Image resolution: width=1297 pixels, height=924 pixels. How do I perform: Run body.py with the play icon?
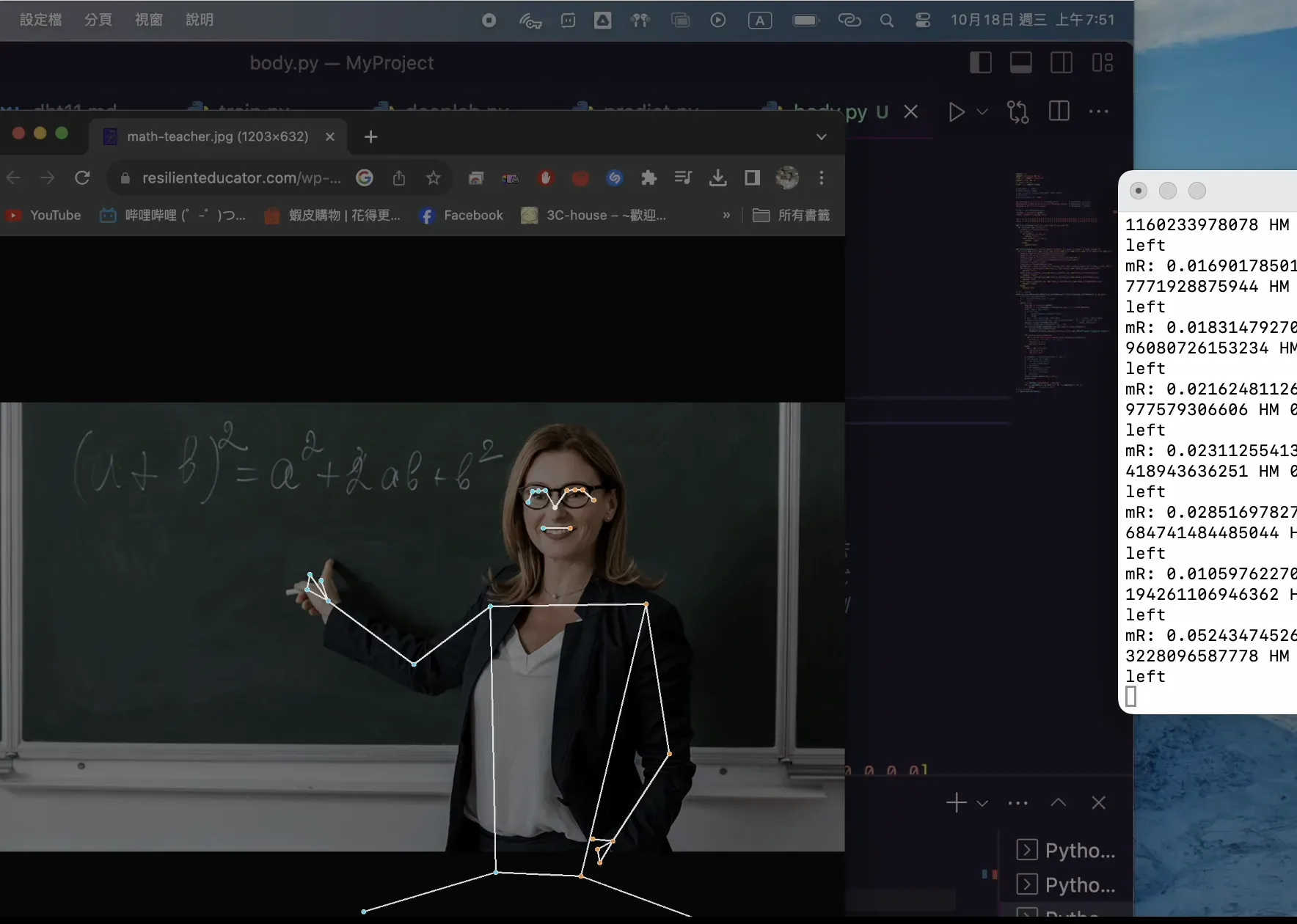(957, 112)
